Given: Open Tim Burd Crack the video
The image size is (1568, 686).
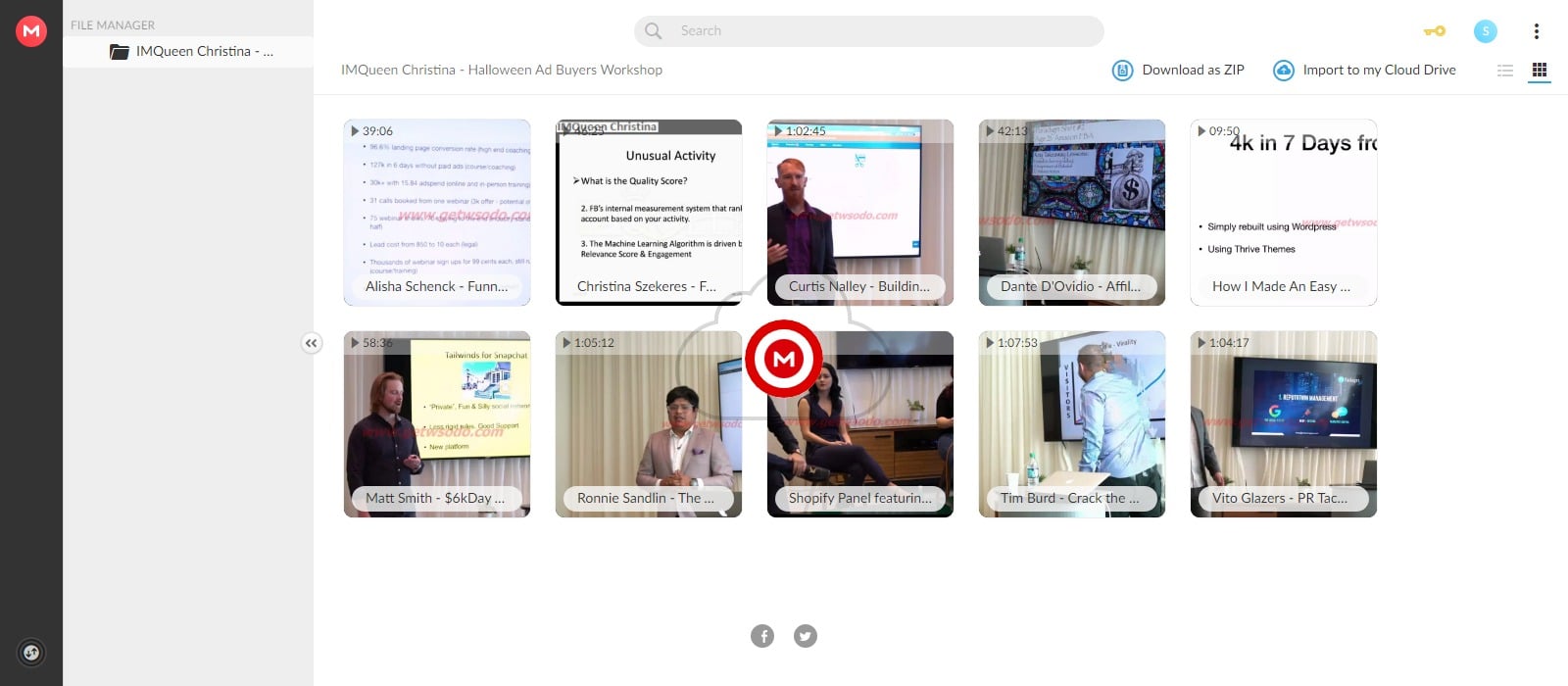Looking at the screenshot, I should pyautogui.click(x=1072, y=424).
